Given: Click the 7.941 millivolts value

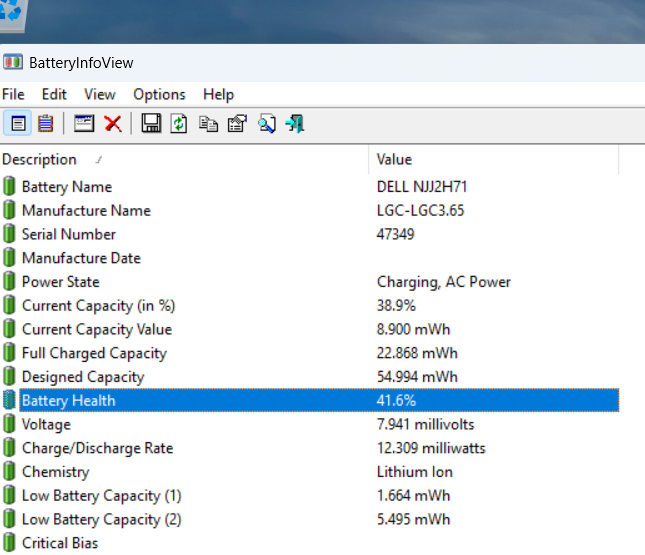Looking at the screenshot, I should 425,424.
